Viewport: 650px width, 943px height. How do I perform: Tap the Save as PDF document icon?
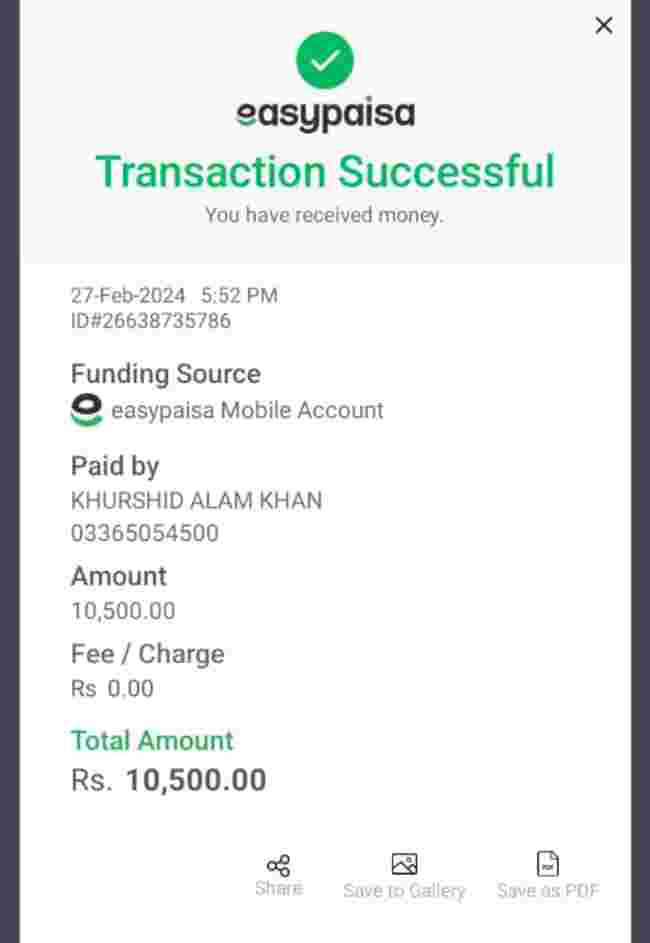[548, 865]
